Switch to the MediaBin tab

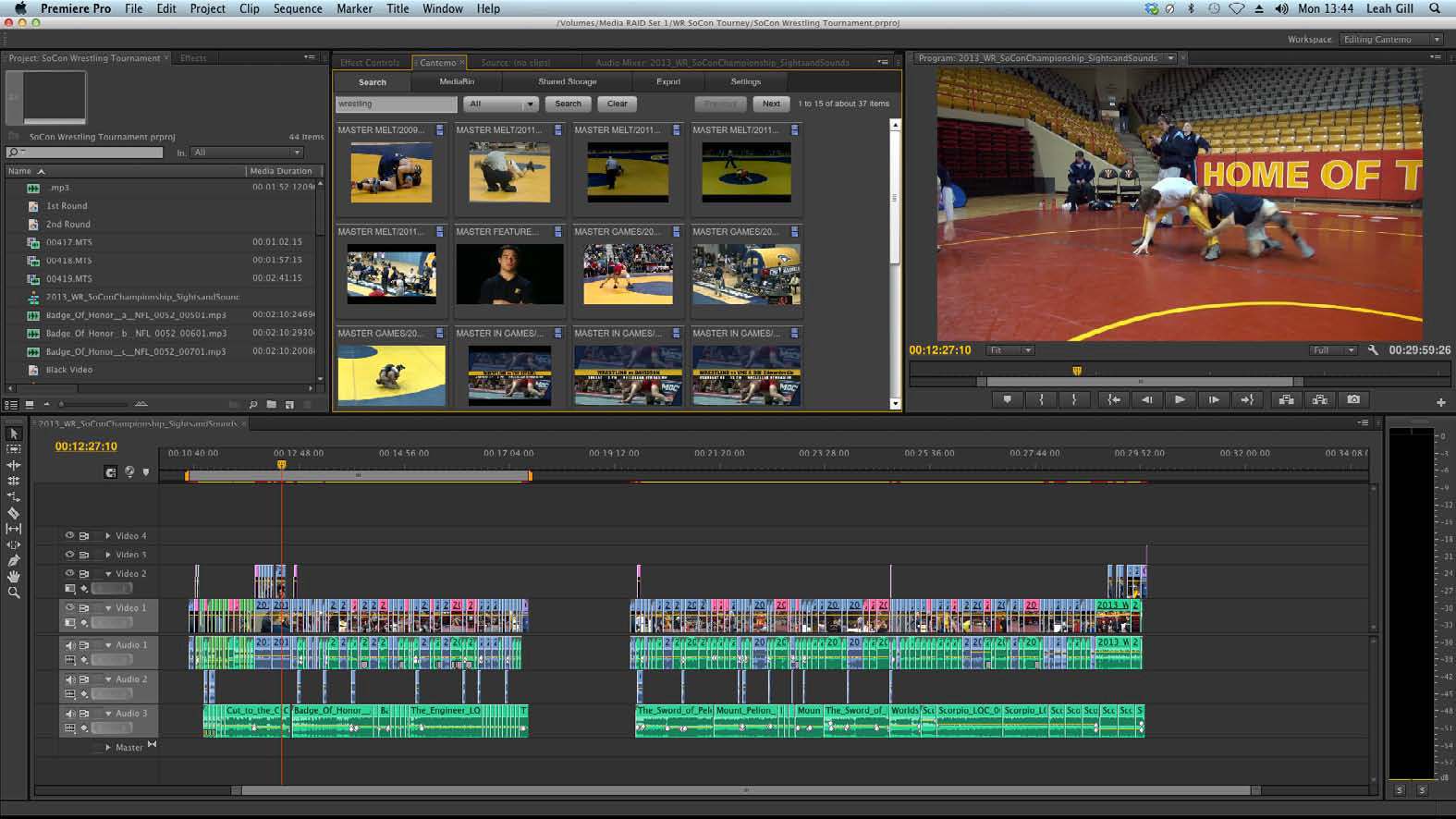point(457,81)
